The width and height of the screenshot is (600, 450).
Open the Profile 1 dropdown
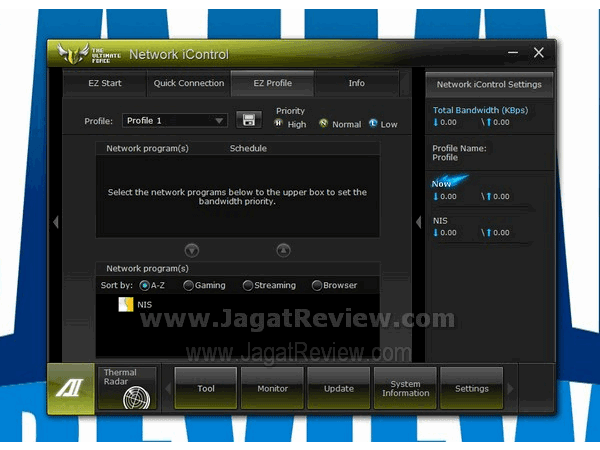click(x=175, y=120)
